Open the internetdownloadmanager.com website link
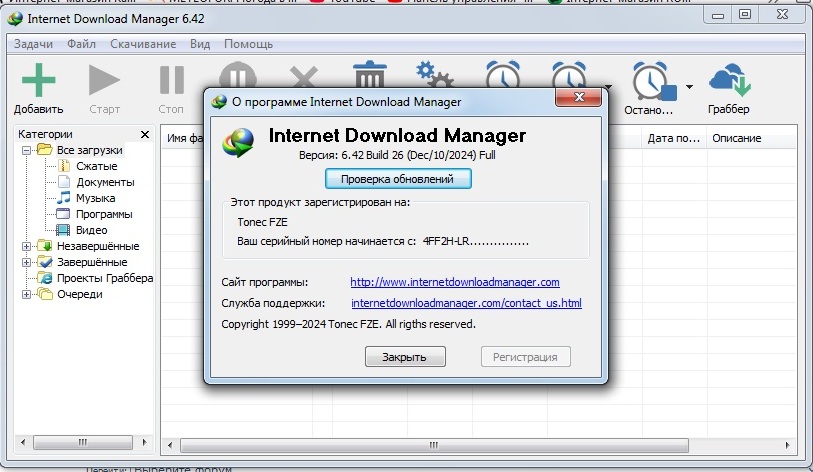The width and height of the screenshot is (813, 472). 455,282
